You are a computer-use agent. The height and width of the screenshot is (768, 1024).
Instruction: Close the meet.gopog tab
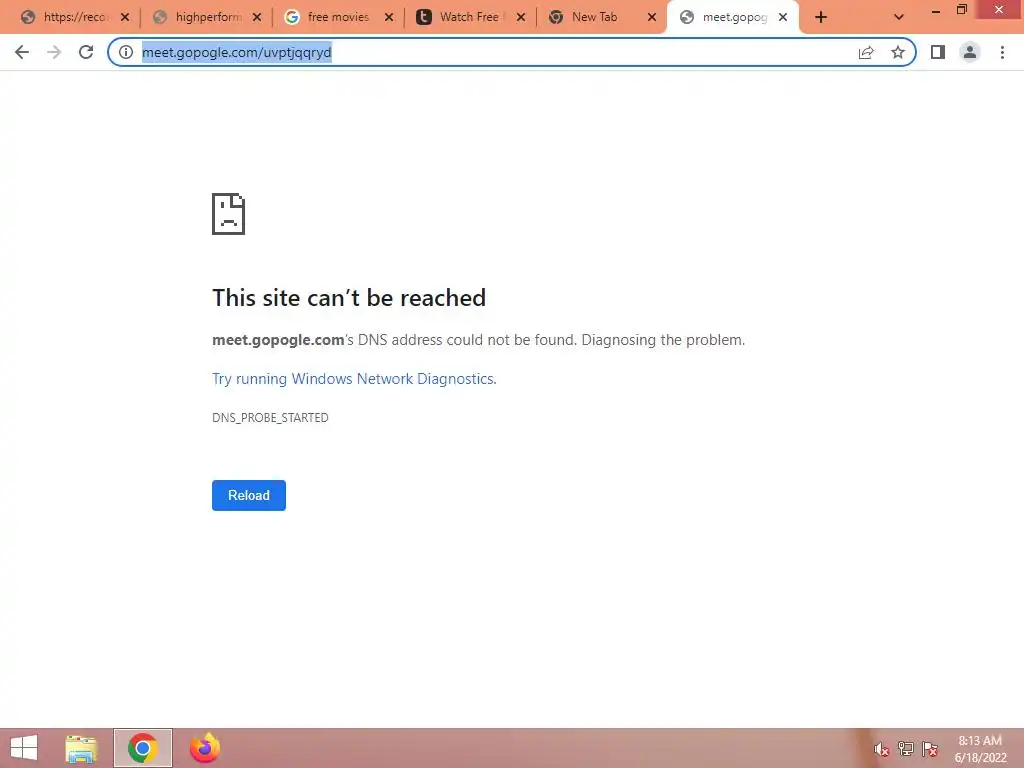tap(783, 18)
